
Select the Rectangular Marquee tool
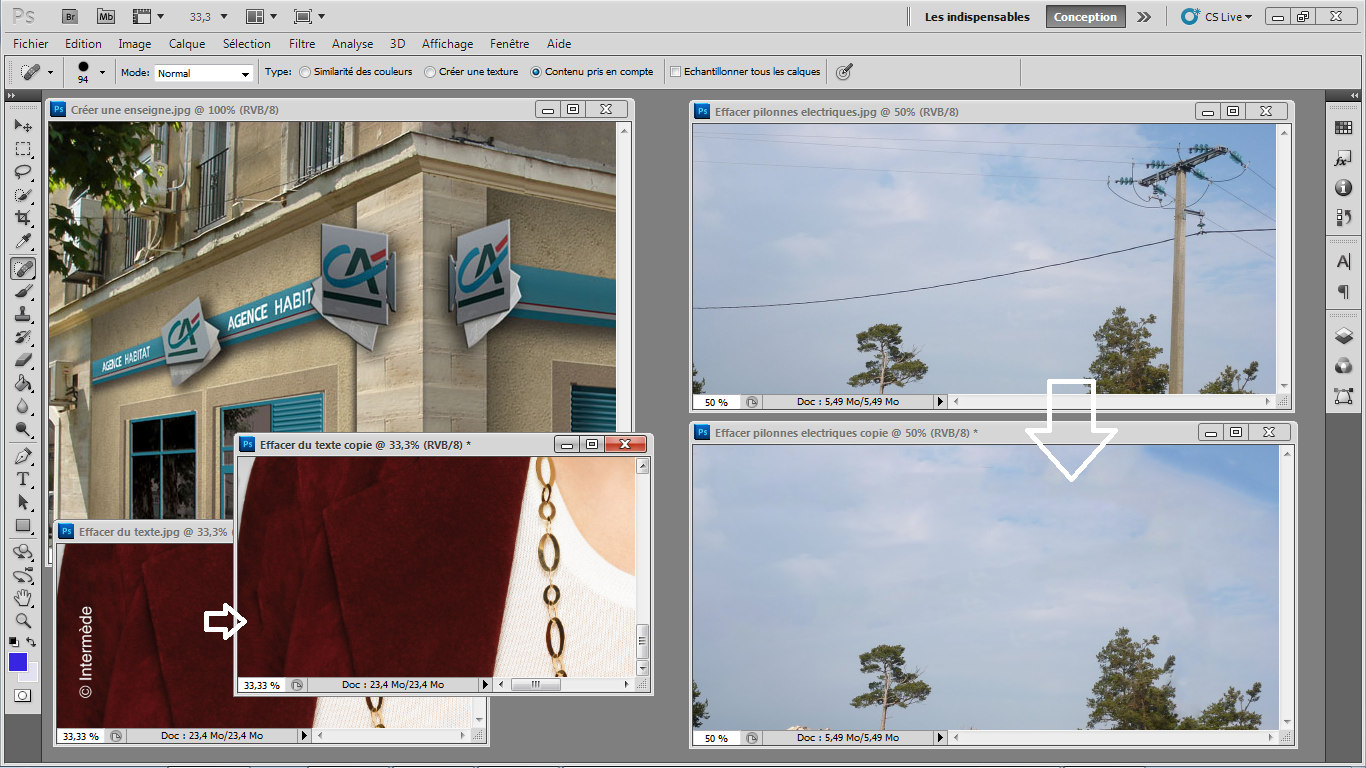pos(23,150)
